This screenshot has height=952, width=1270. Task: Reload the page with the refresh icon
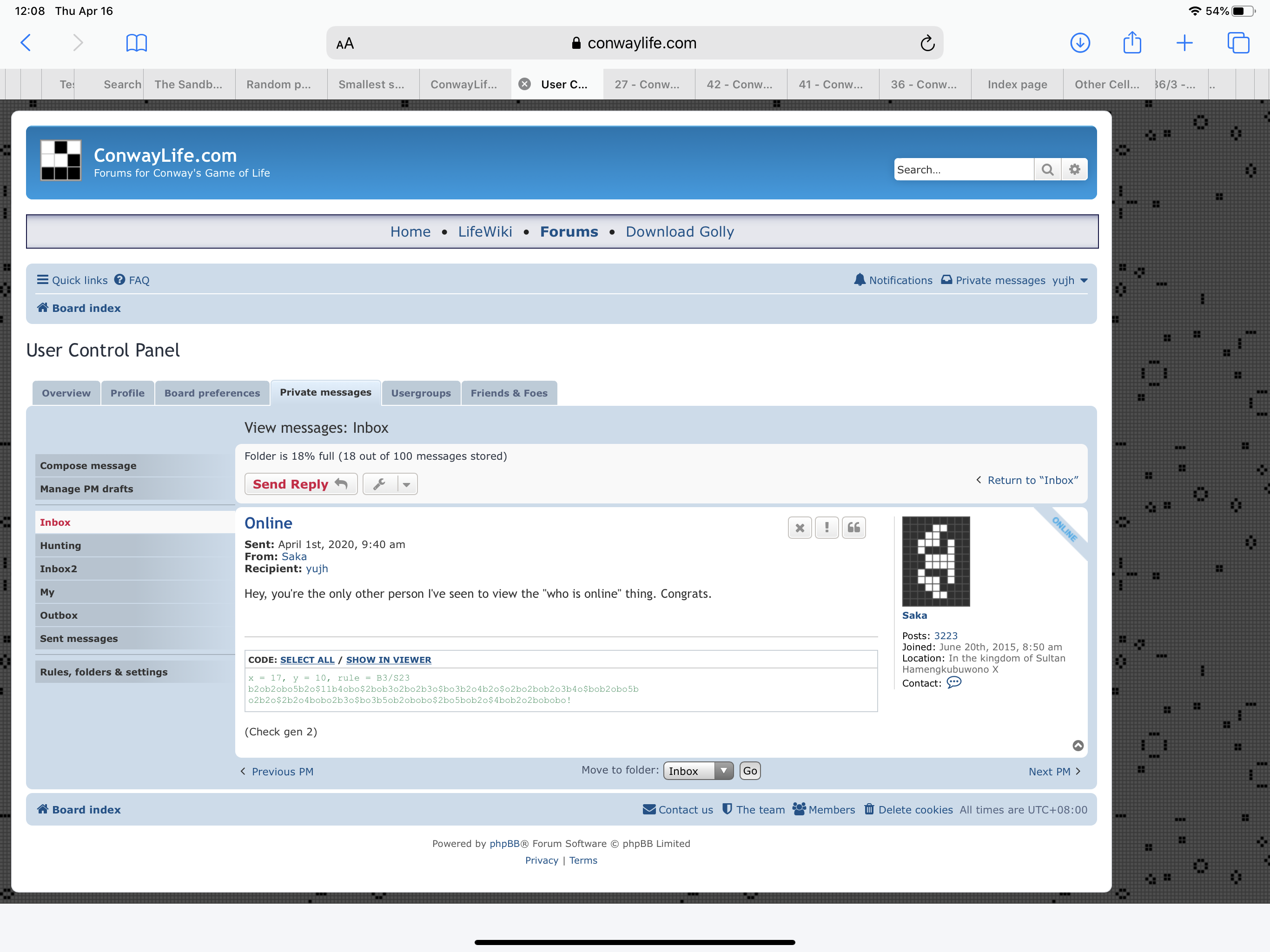click(x=927, y=43)
